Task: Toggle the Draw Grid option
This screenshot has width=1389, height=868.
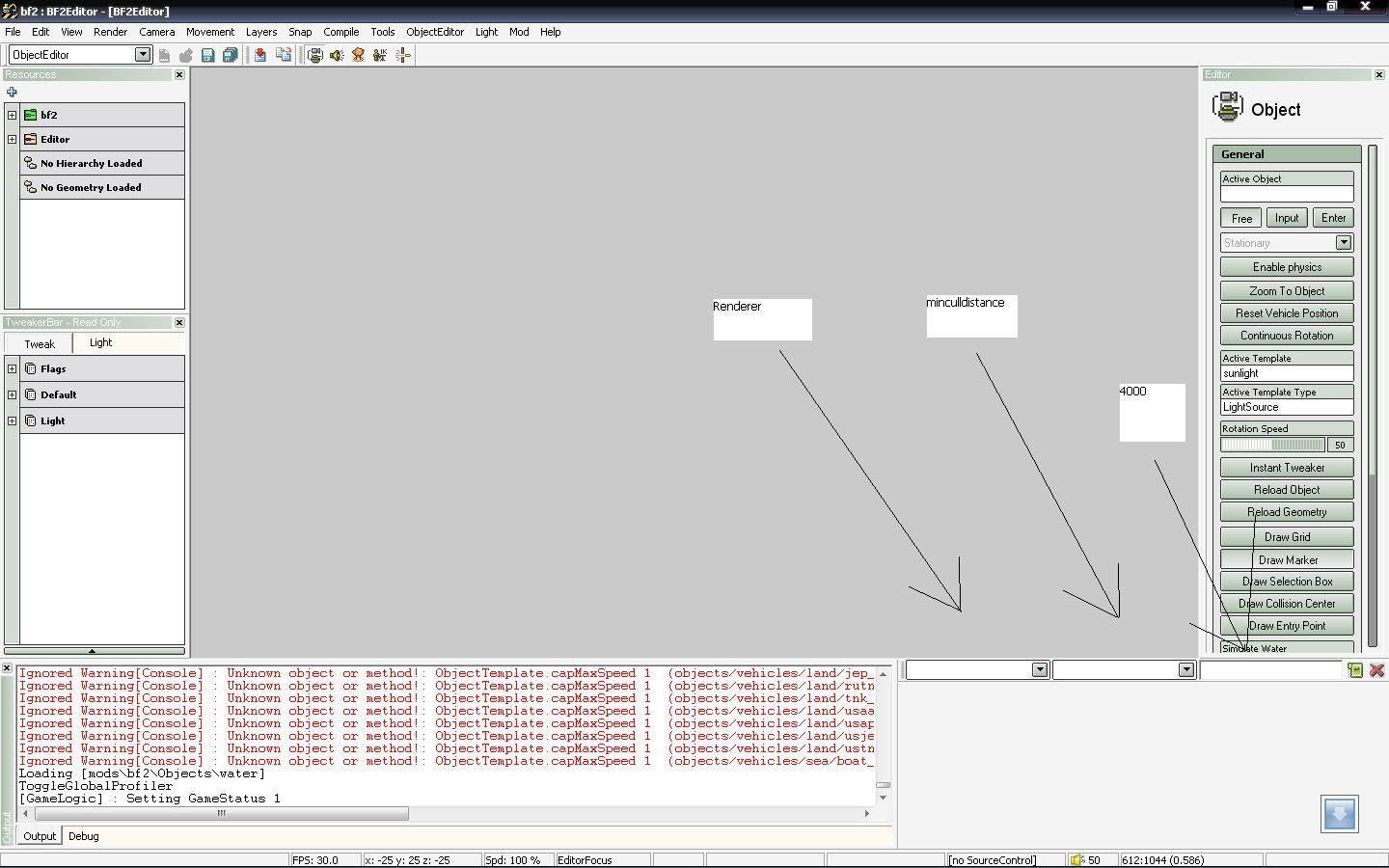Action: 1287,537
